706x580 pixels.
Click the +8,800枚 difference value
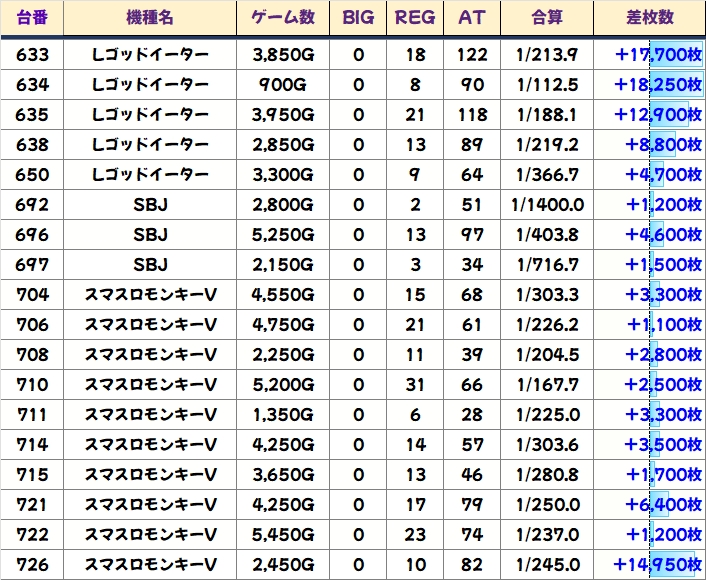coord(664,145)
